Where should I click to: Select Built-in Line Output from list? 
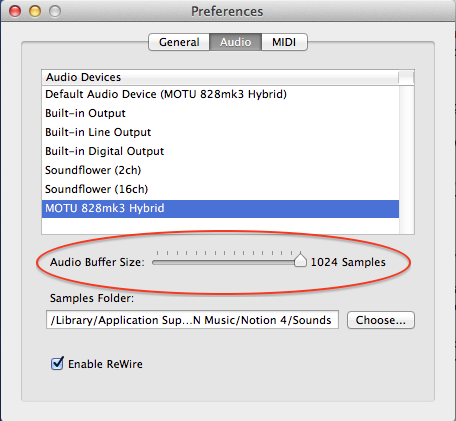tap(220, 132)
